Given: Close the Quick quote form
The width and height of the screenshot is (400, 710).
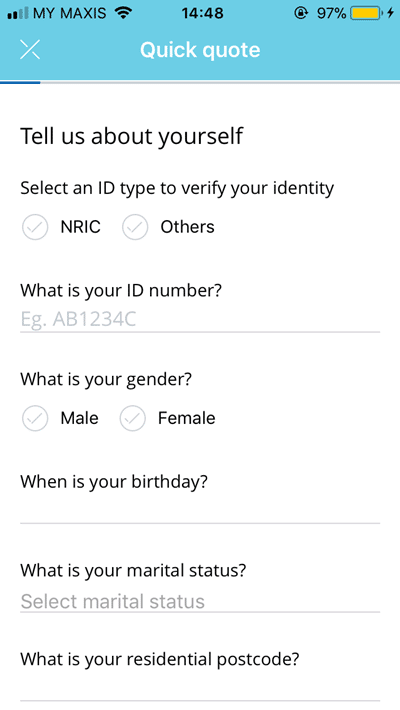Looking at the screenshot, I should (30, 49).
